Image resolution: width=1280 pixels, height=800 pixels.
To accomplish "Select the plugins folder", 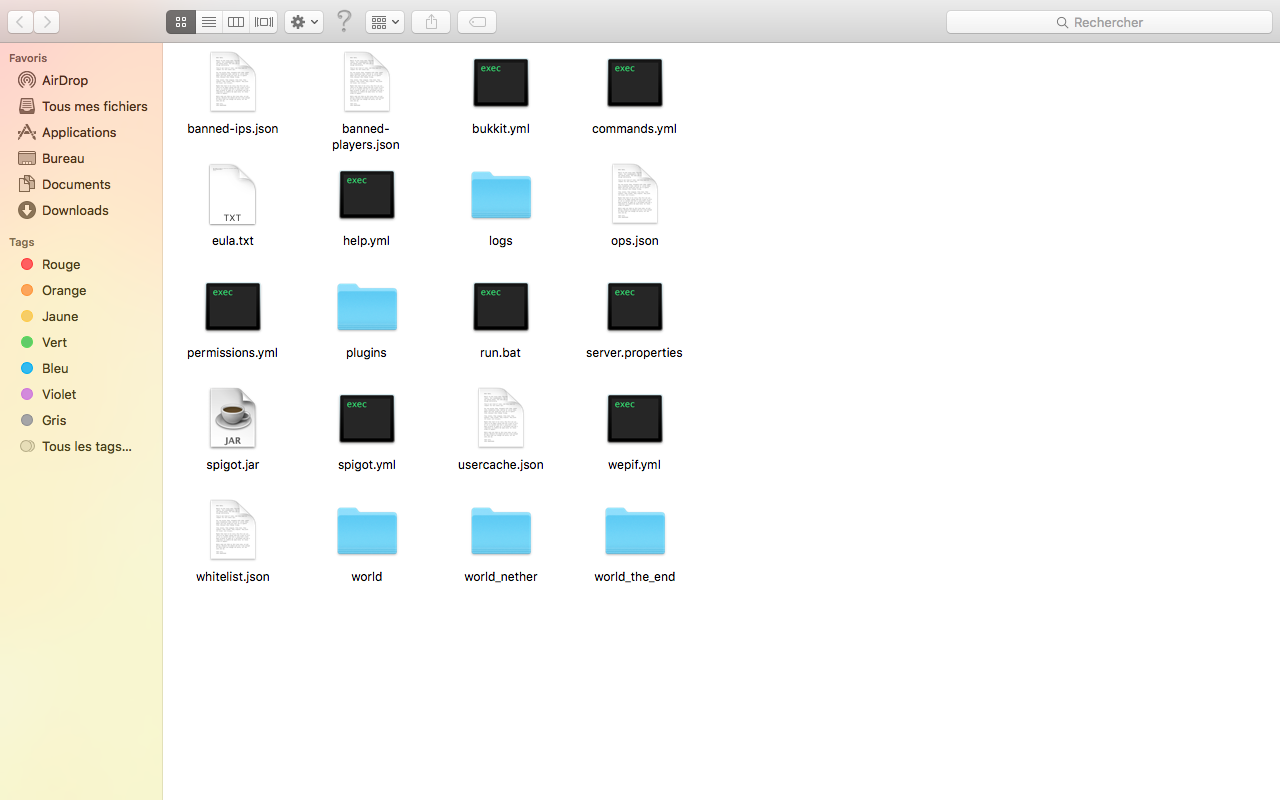I will pos(367,306).
